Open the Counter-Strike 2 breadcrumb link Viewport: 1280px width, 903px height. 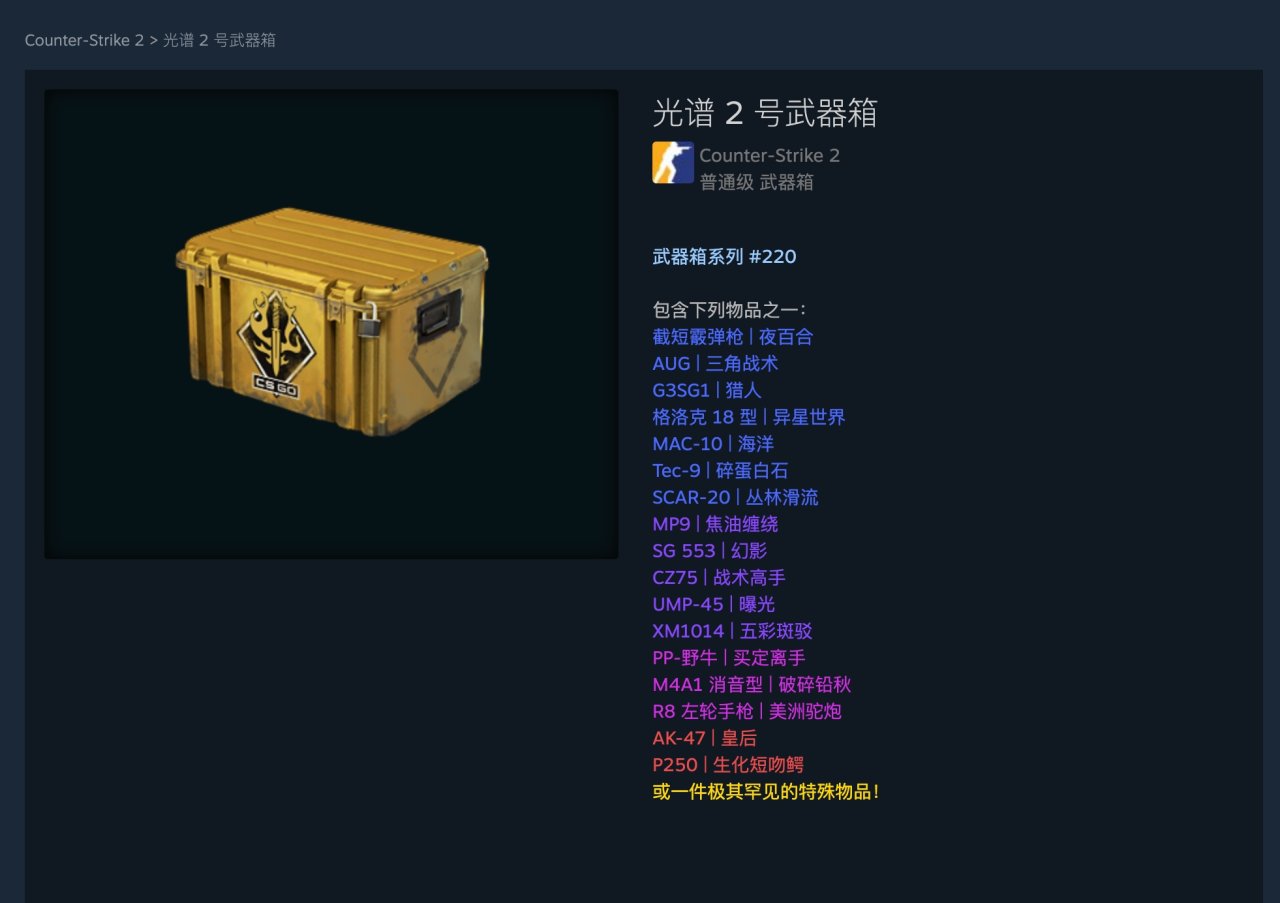(84, 40)
